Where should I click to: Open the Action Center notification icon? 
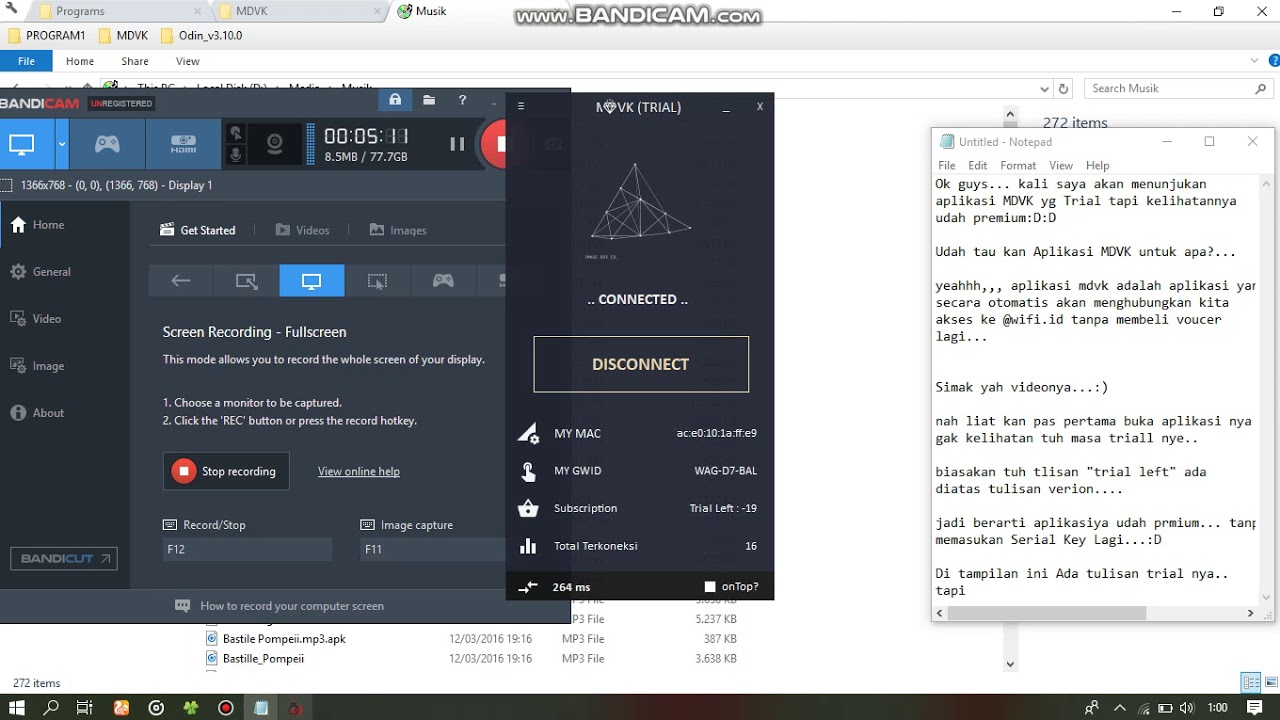[1254, 707]
